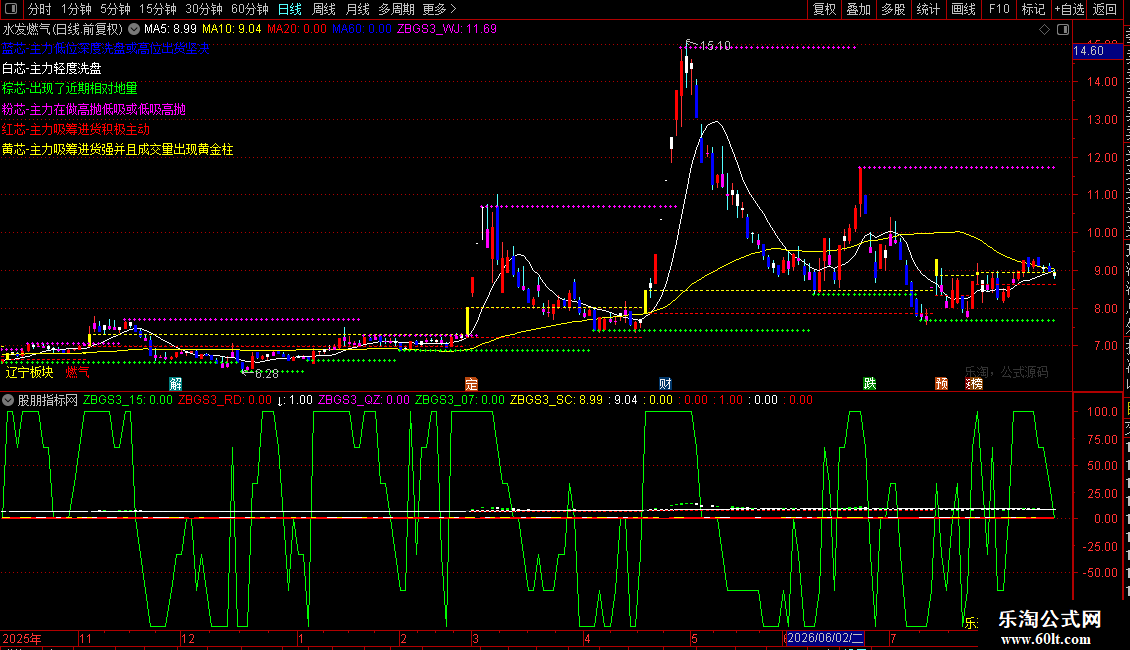
Task: Click the 股朋指标网 indicator name
Action: pyautogui.click(x=47, y=400)
